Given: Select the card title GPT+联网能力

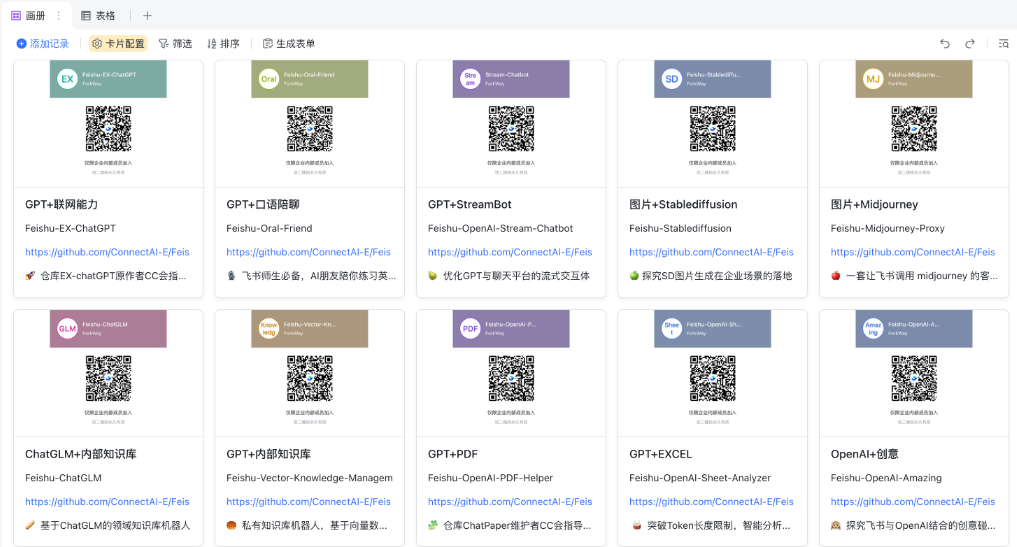Looking at the screenshot, I should tap(62, 204).
